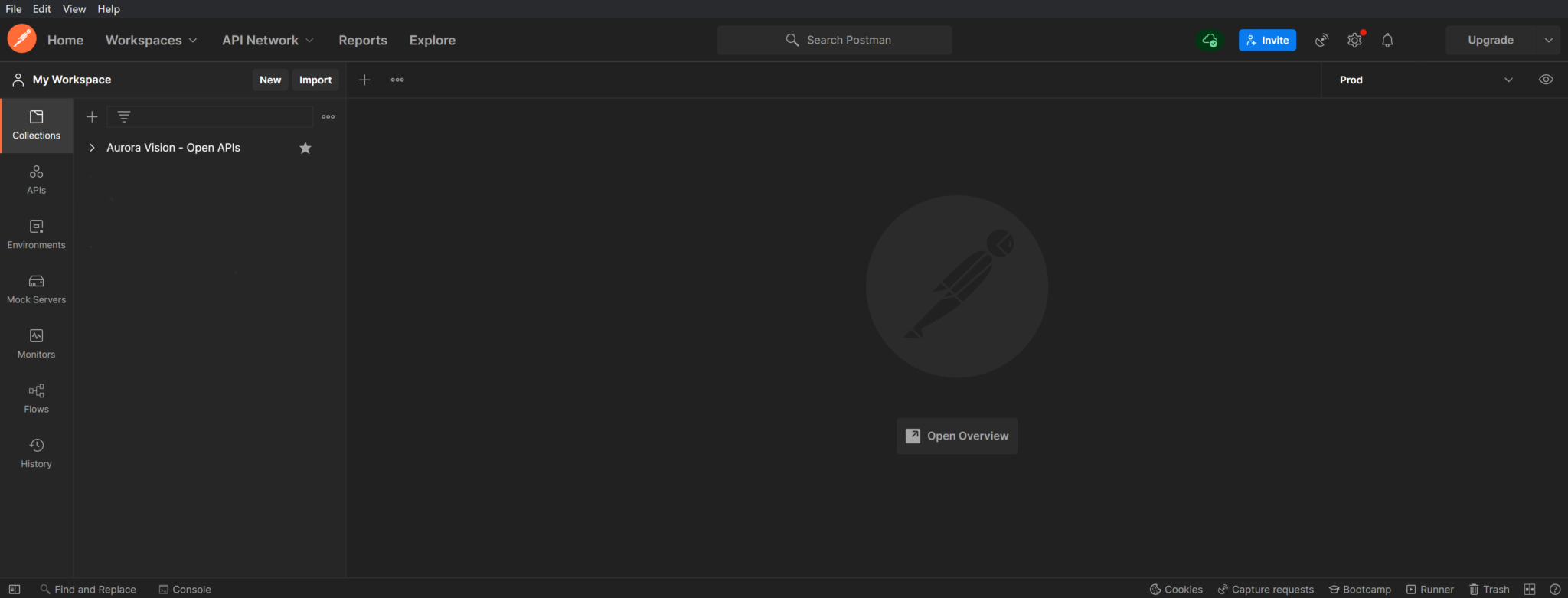Click the Import button

[x=315, y=80]
